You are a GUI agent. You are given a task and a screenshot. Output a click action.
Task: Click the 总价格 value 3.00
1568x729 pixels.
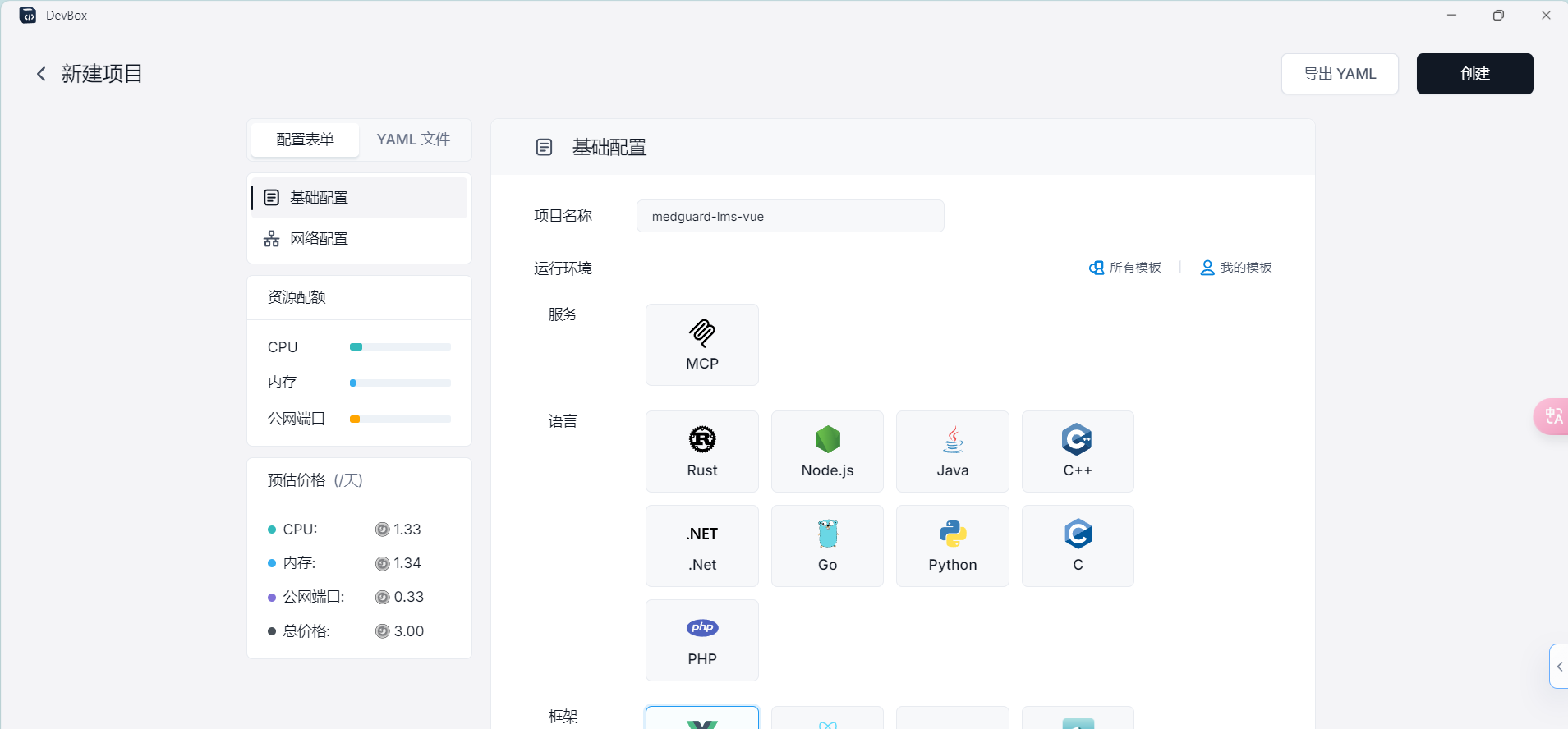point(408,631)
